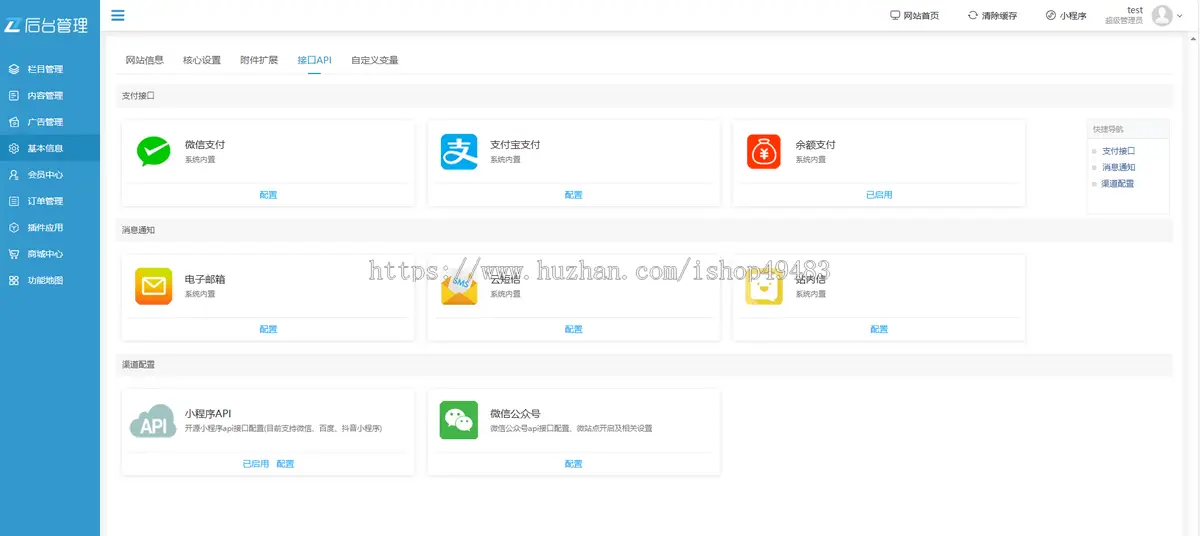
Task: Click the 微信支付 card title
Action: [x=205, y=145]
